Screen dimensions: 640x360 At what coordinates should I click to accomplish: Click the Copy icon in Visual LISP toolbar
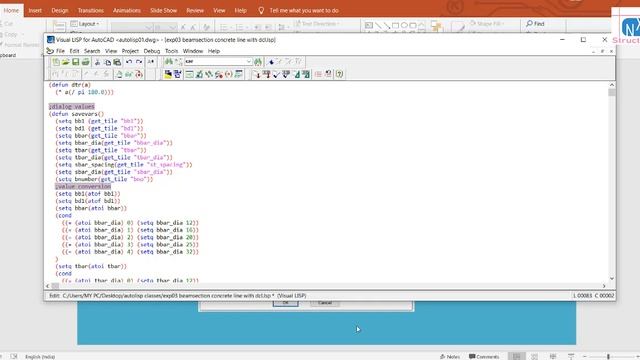click(107, 62)
